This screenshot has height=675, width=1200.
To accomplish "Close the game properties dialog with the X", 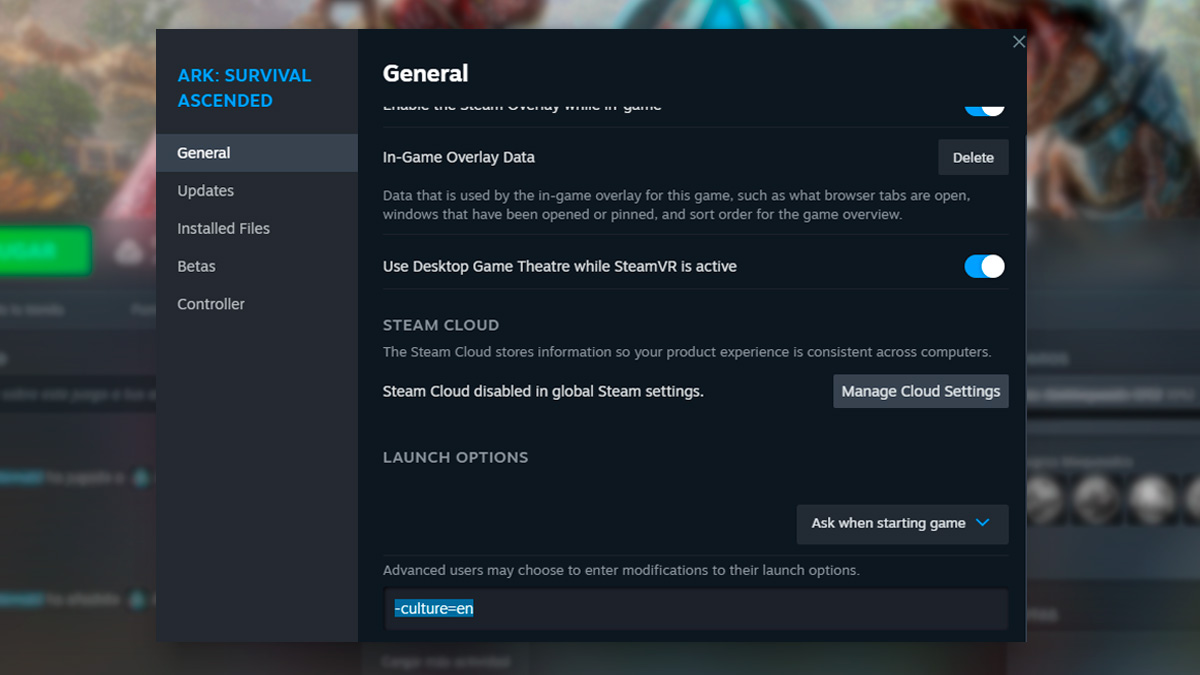I will pos(1019,42).
